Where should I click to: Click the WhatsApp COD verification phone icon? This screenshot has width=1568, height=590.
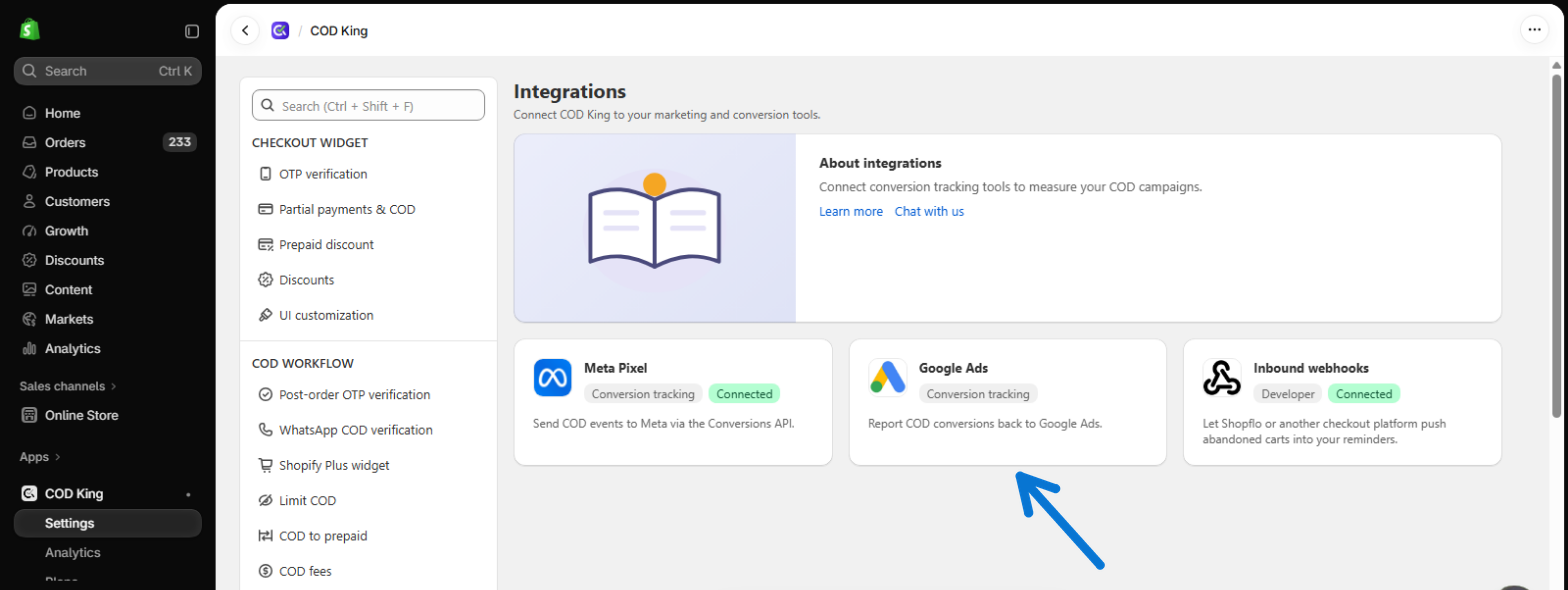265,430
